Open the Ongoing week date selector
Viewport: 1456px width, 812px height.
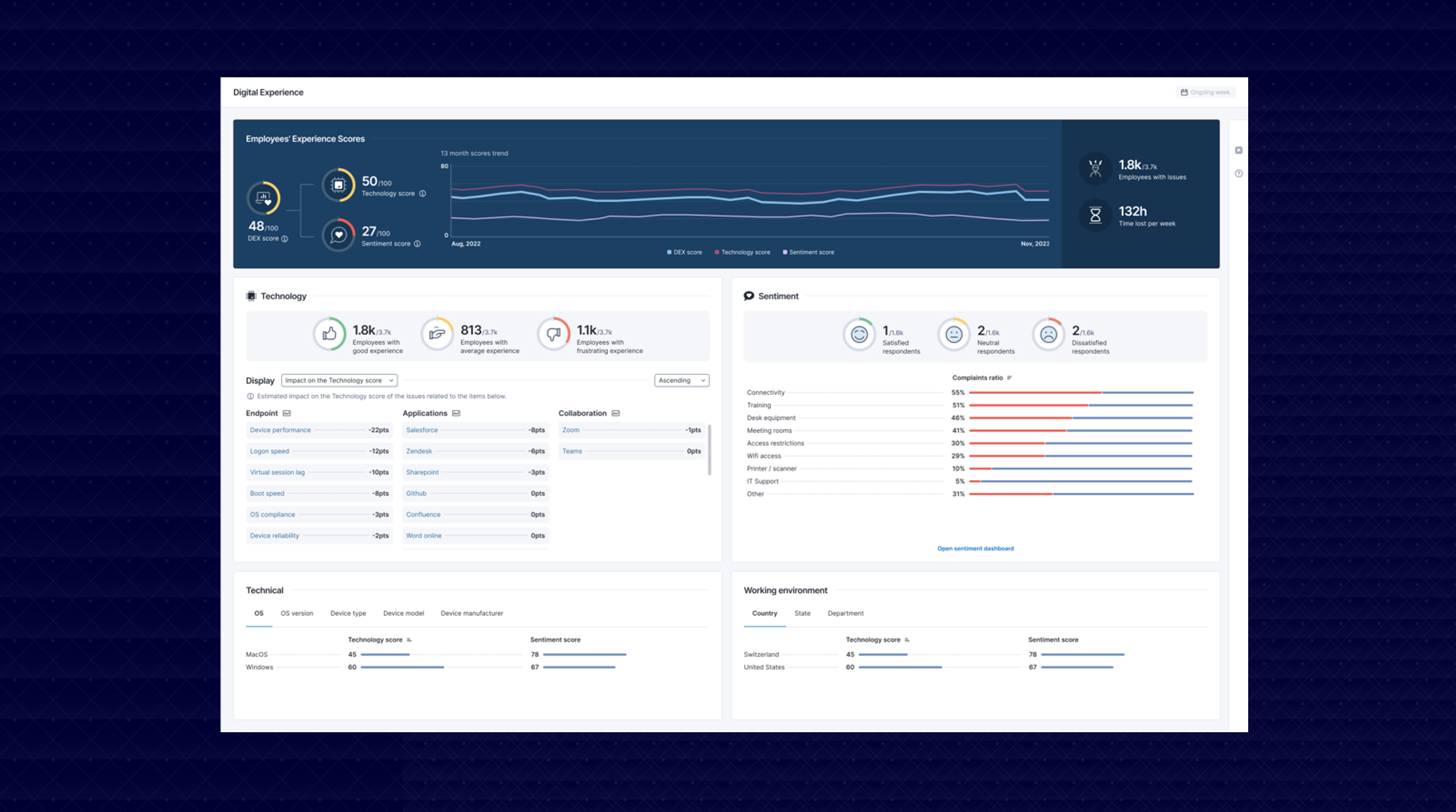tap(1205, 92)
